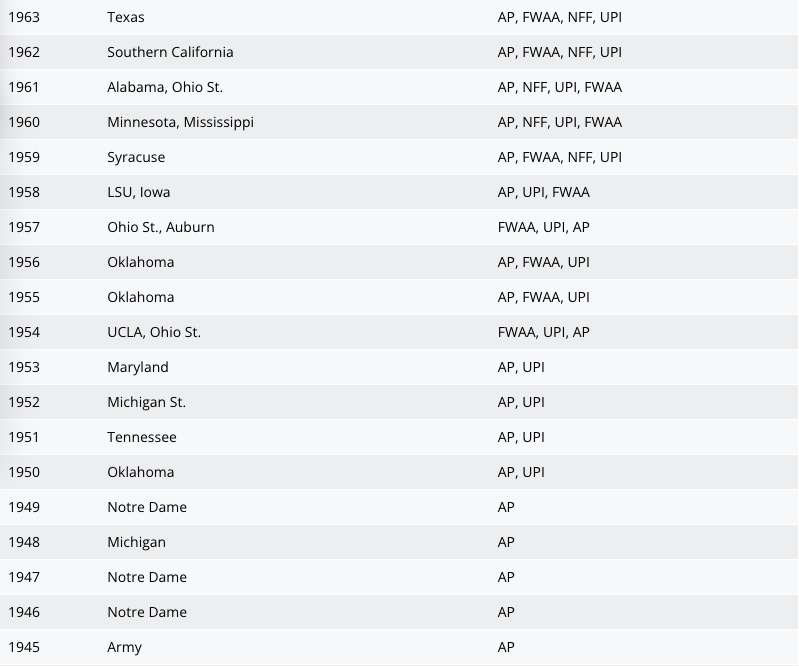Click the LSU, Iowa entry
Screen dimensions: 799x666
point(139,192)
